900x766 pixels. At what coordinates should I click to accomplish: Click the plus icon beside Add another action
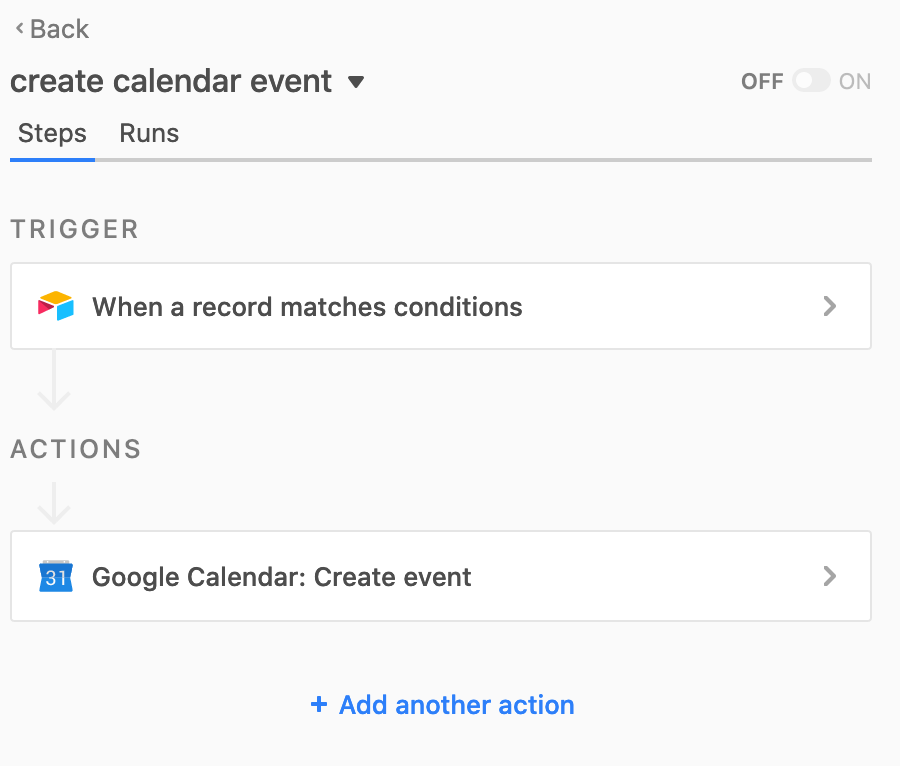pos(319,704)
